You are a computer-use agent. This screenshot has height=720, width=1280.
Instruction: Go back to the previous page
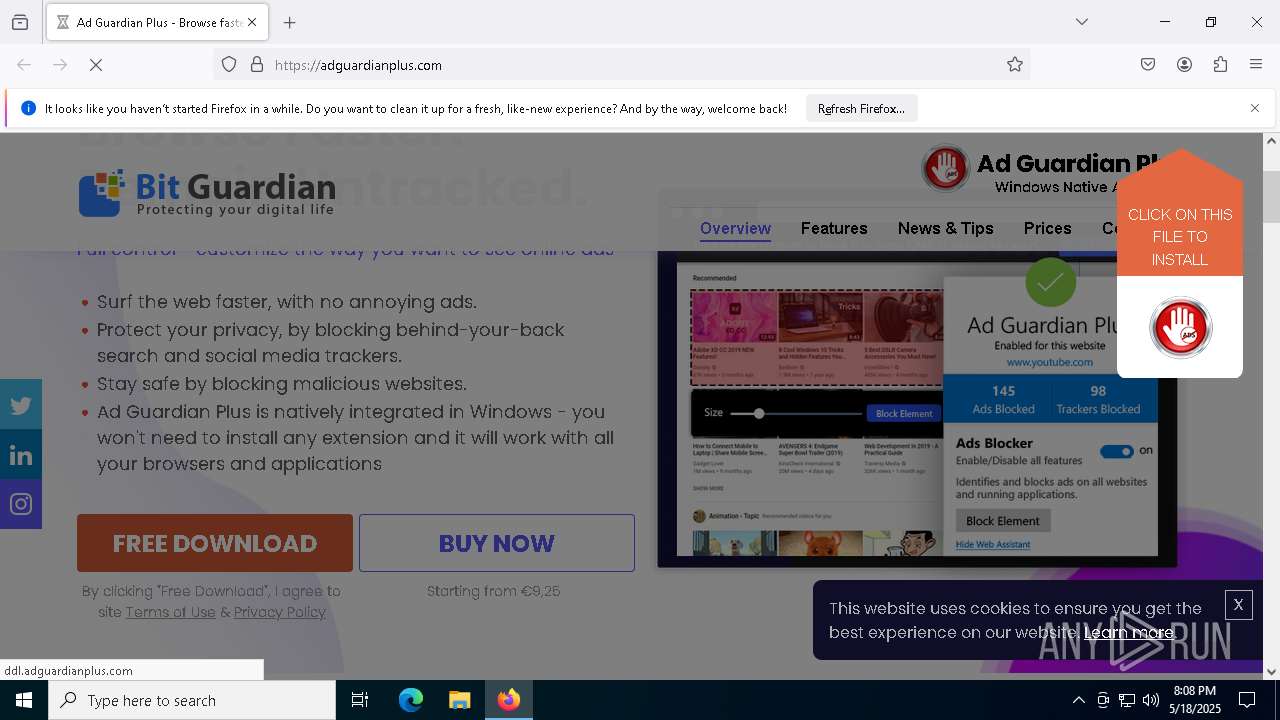[24, 65]
